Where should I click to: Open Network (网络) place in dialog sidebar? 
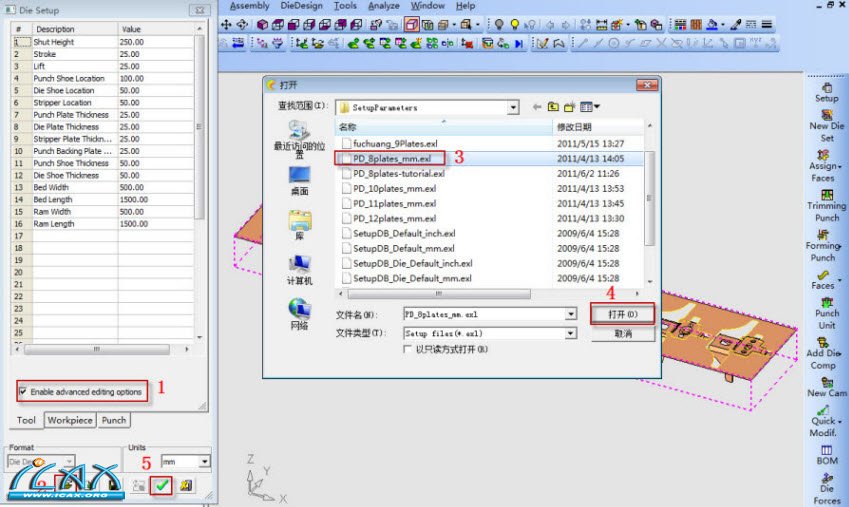tap(299, 314)
